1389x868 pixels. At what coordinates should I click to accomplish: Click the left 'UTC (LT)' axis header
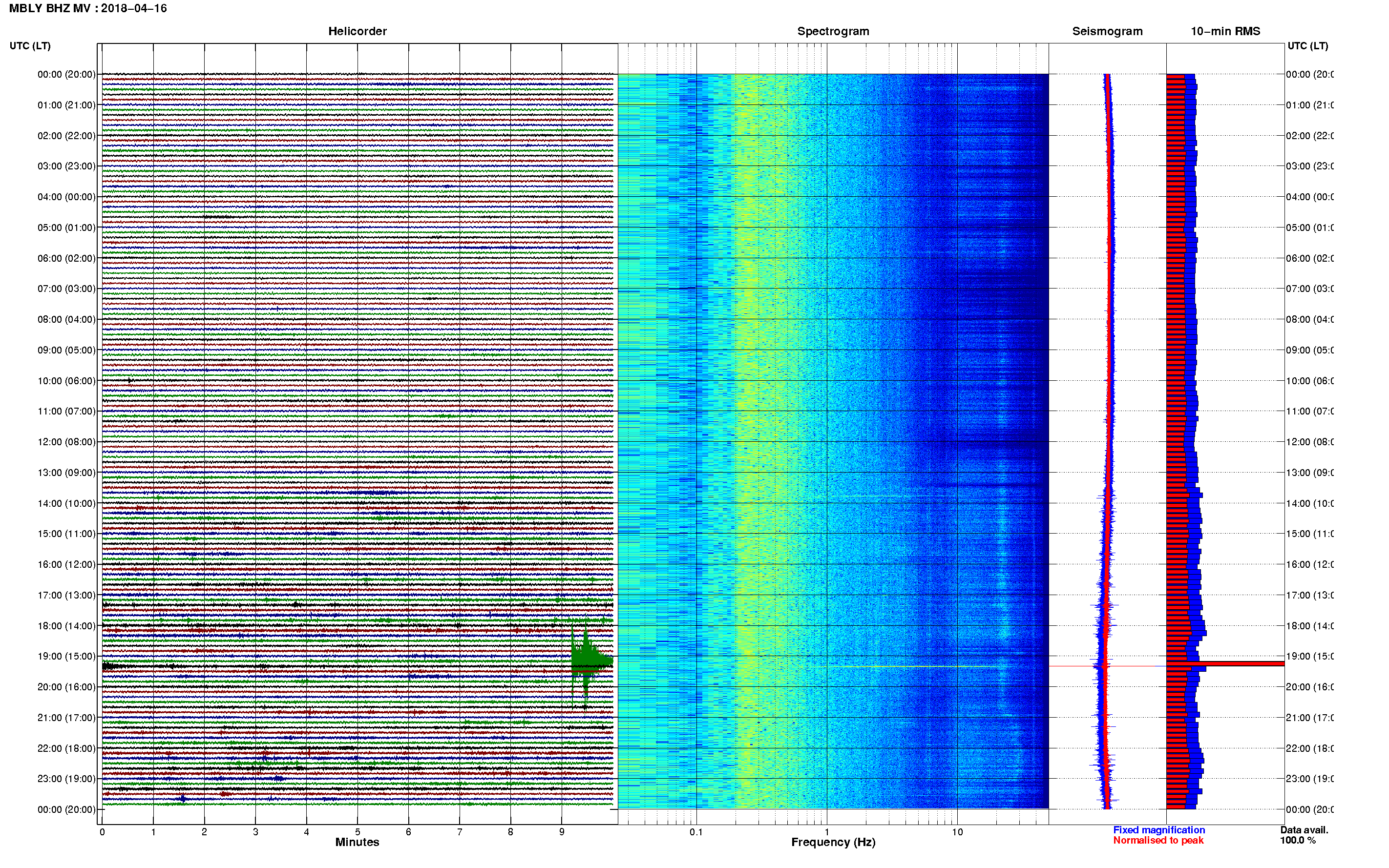tap(30, 46)
